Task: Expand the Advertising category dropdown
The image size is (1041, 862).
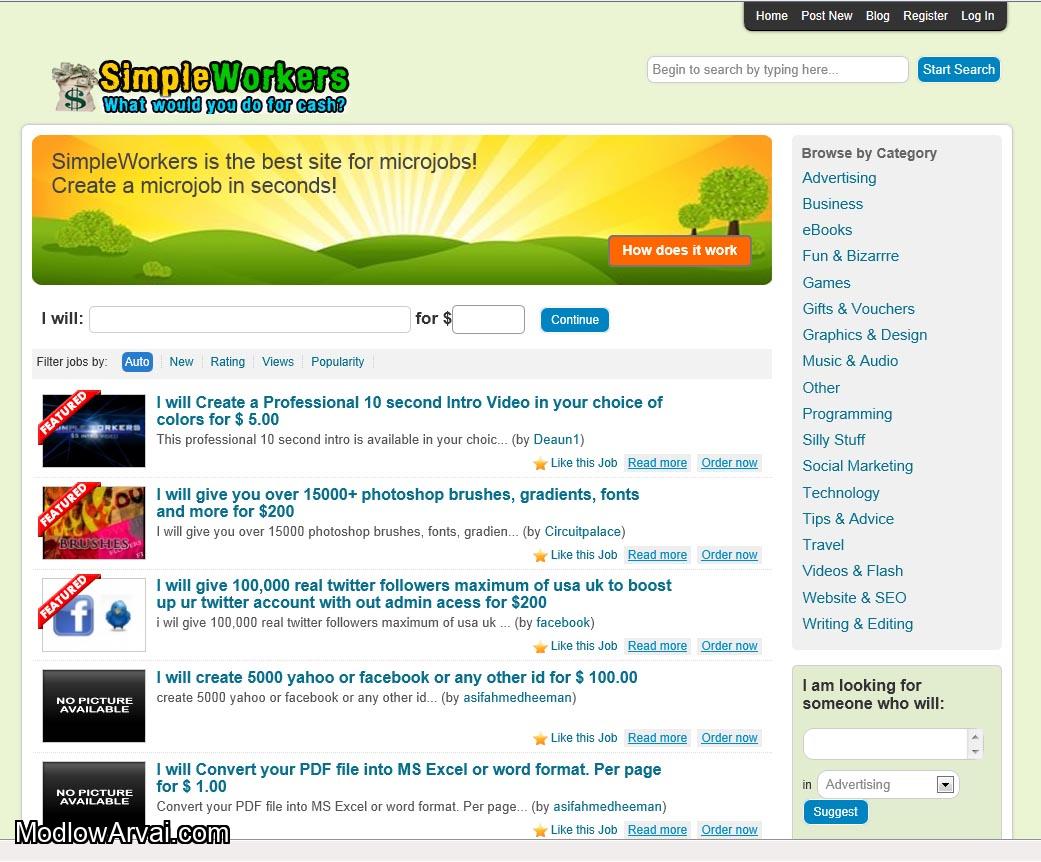Action: pos(945,785)
